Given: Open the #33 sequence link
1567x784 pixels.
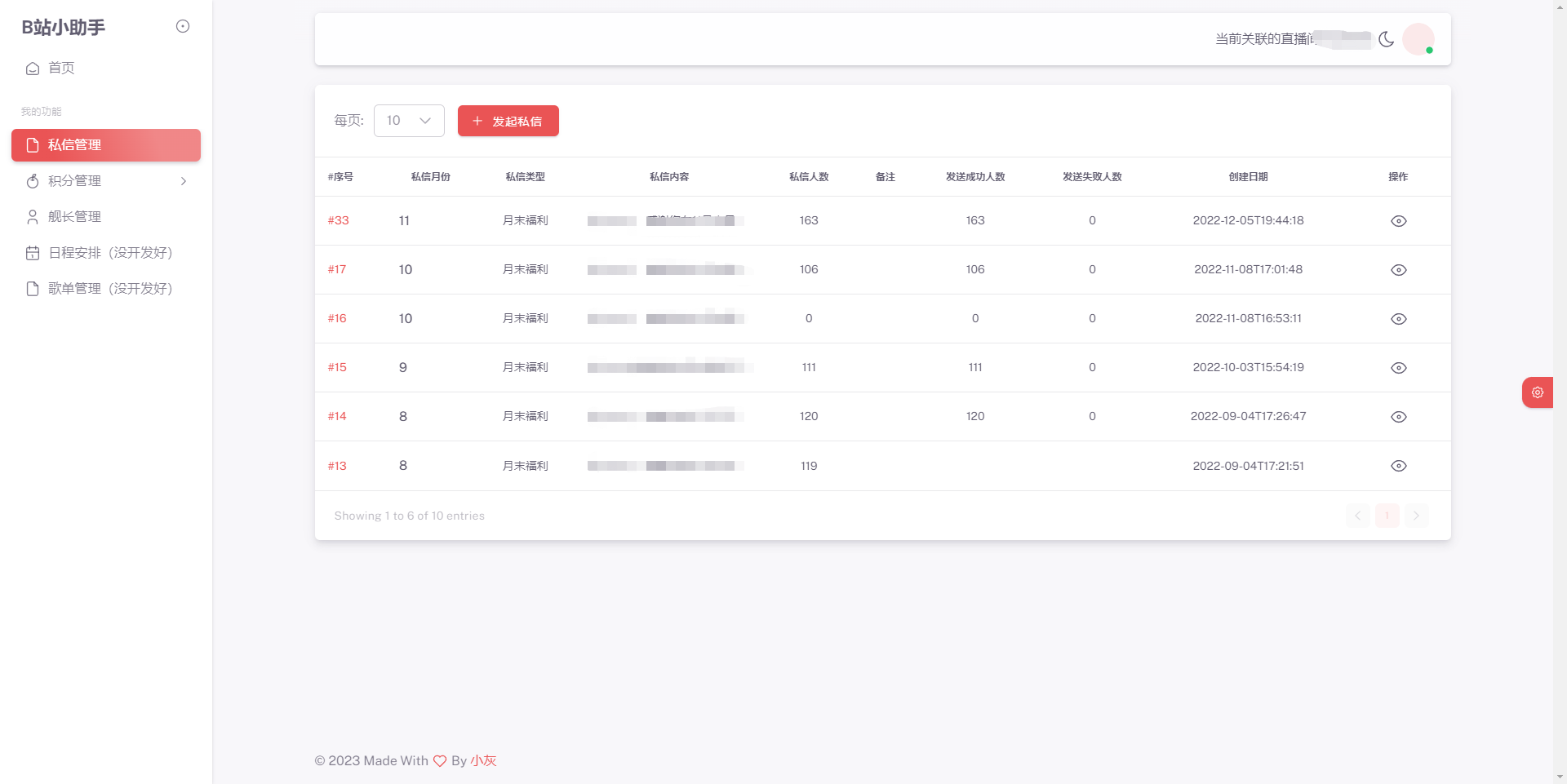Looking at the screenshot, I should (x=338, y=220).
